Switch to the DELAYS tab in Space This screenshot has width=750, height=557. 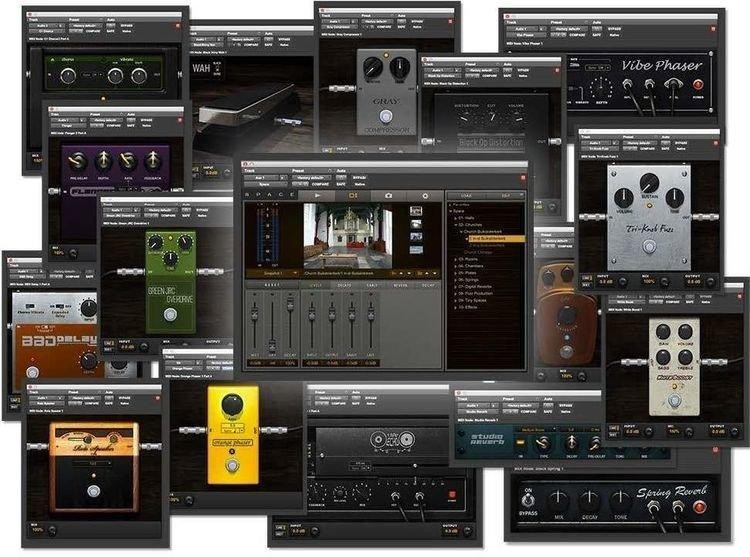point(344,285)
